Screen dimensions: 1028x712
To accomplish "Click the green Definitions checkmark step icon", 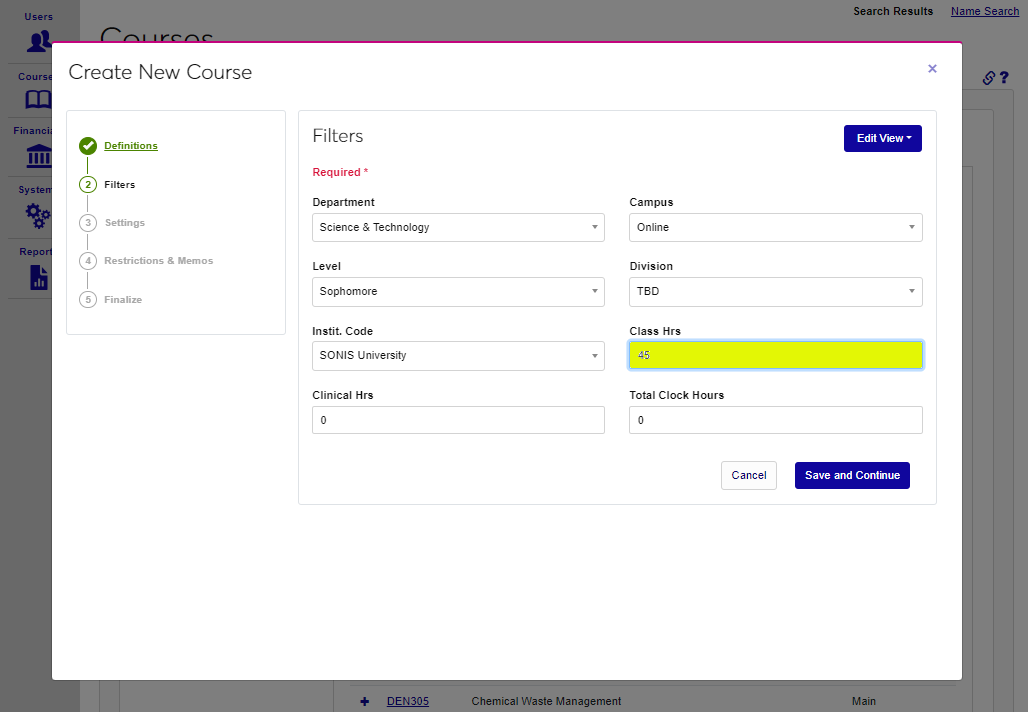I will pos(88,146).
